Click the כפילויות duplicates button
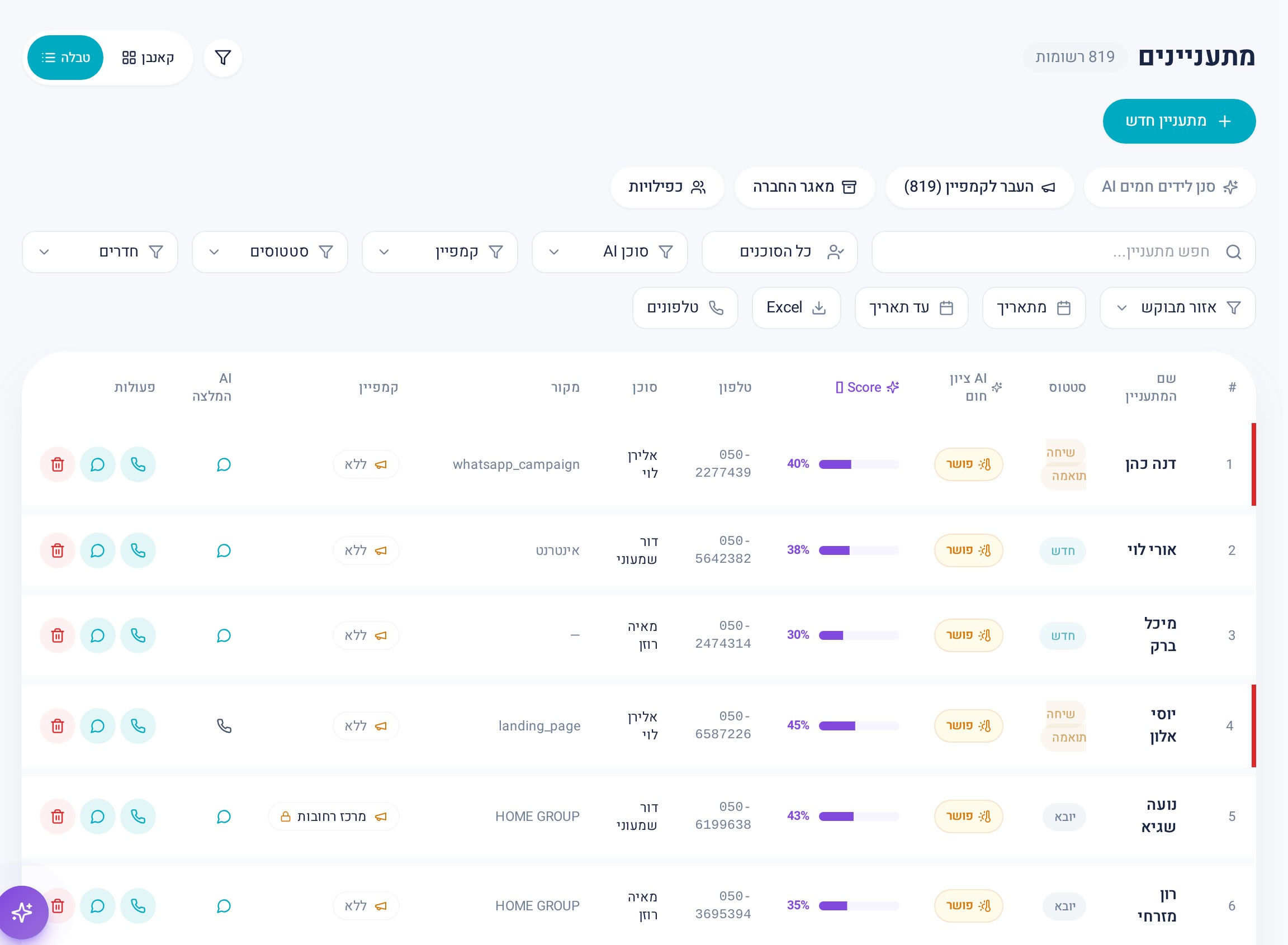Viewport: 1288px width, 945px height. pyautogui.click(x=667, y=187)
